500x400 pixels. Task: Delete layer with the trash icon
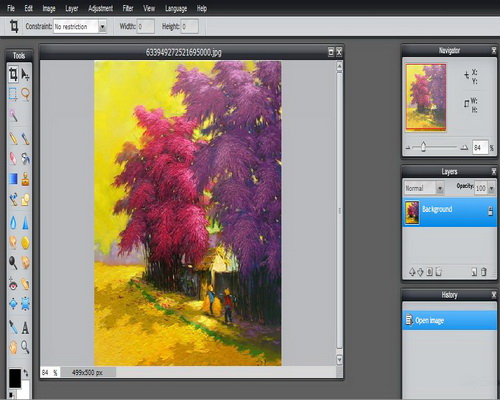[x=484, y=272]
